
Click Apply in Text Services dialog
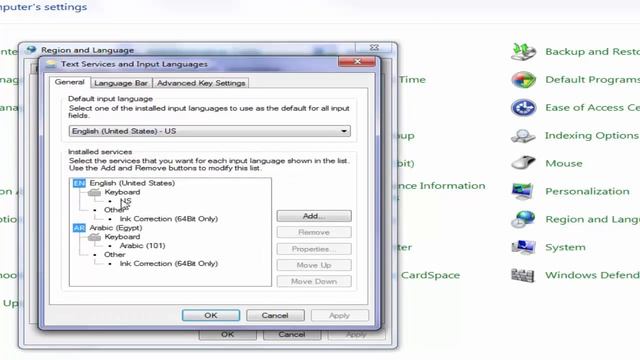tap(340, 316)
